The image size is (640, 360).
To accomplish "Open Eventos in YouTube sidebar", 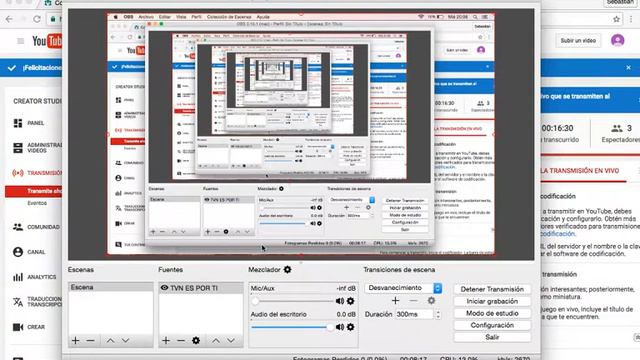I will coord(37,203).
